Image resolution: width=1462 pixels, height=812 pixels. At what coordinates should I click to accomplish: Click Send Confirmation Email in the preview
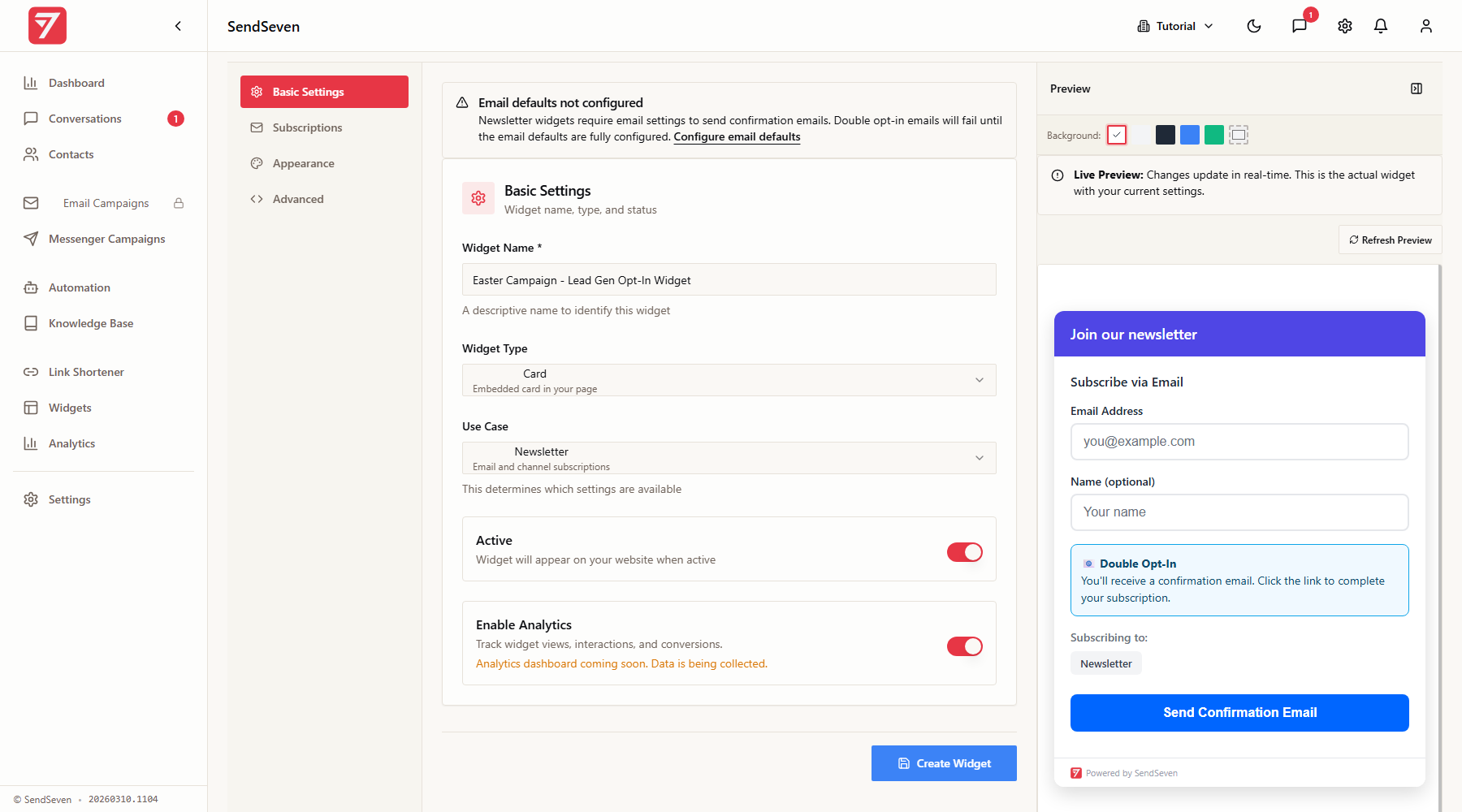click(1239, 713)
